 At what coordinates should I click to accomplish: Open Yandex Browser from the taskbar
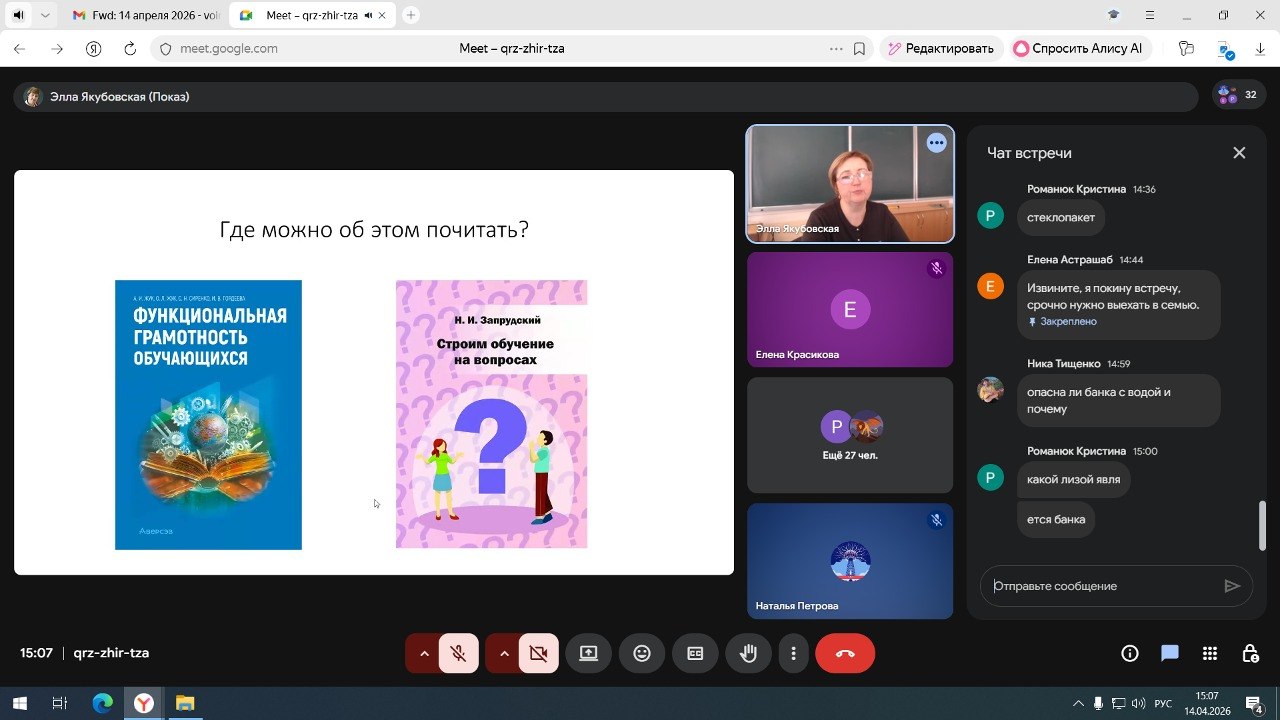point(144,703)
